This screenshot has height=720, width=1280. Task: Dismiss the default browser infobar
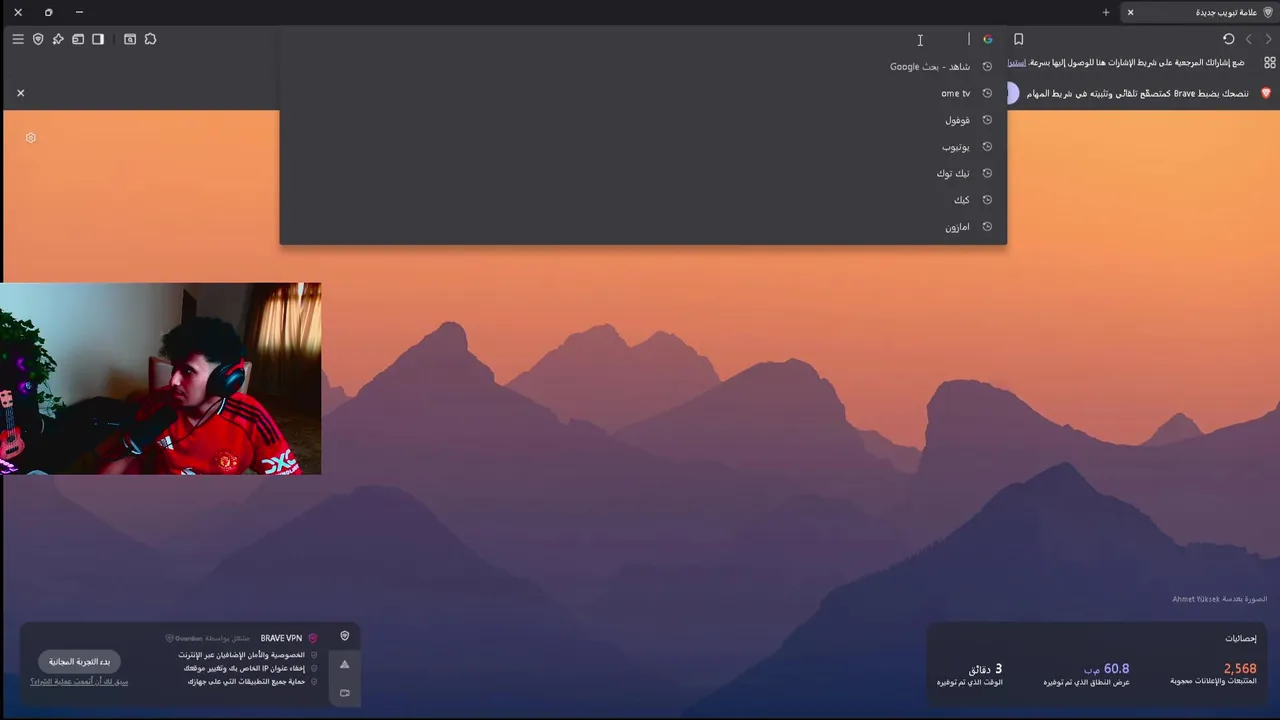coord(20,93)
